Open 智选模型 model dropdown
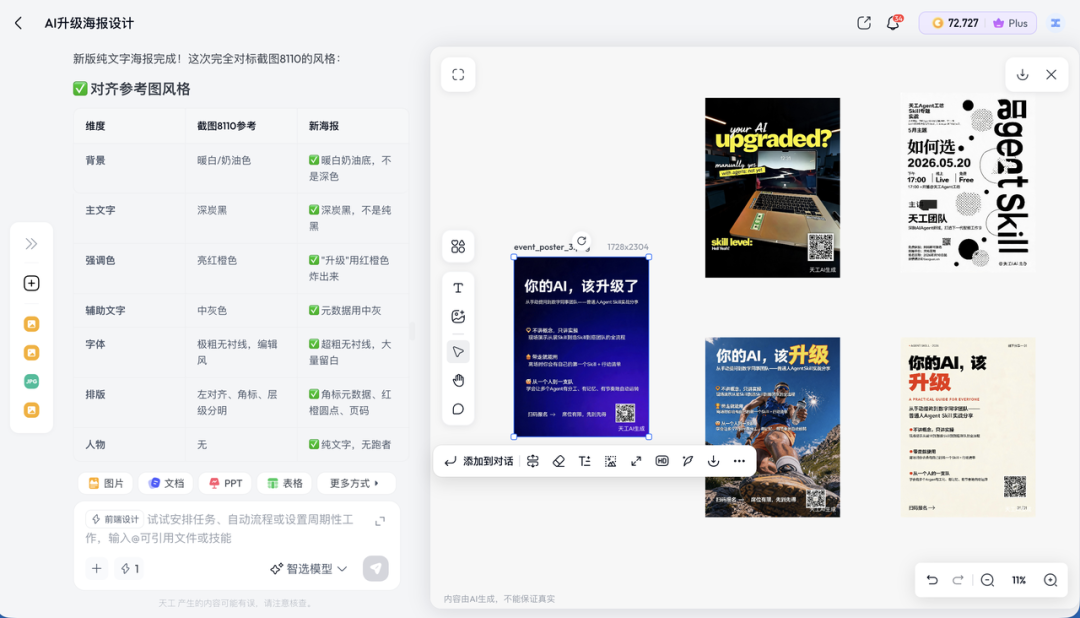This screenshot has width=1080, height=618. tap(309, 568)
